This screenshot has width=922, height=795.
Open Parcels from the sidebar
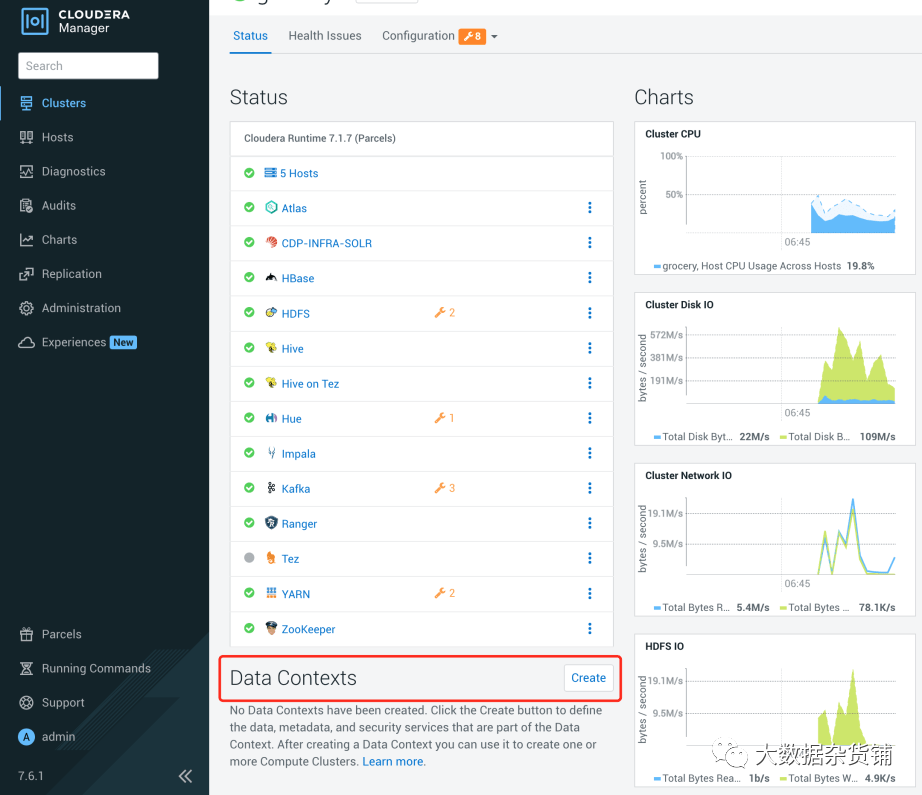pos(61,634)
